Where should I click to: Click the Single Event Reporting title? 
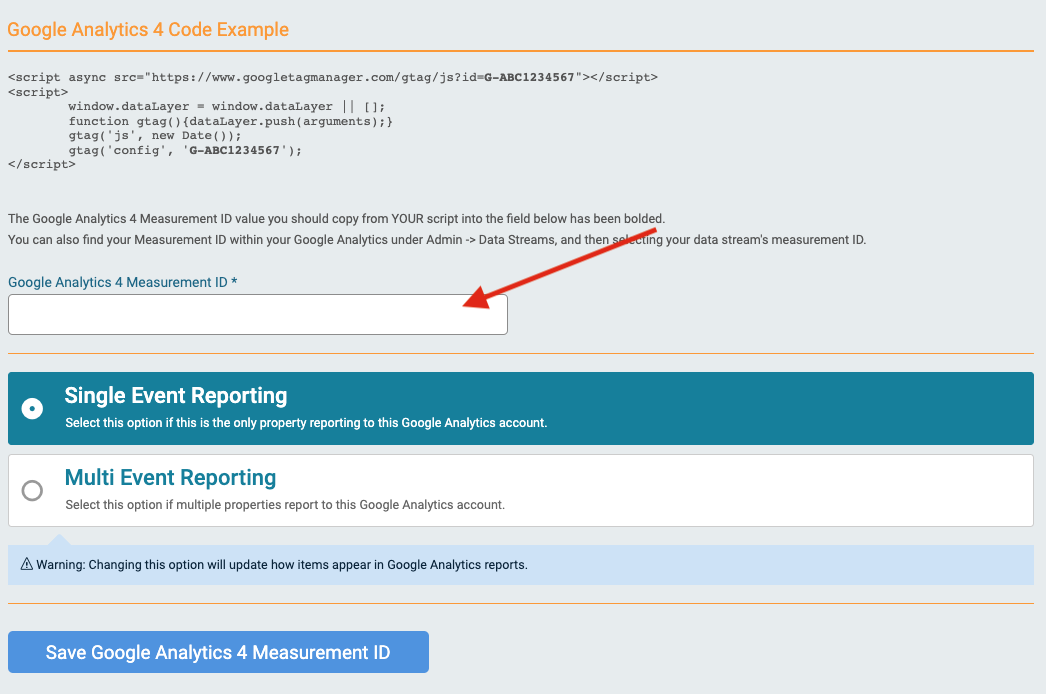point(175,396)
